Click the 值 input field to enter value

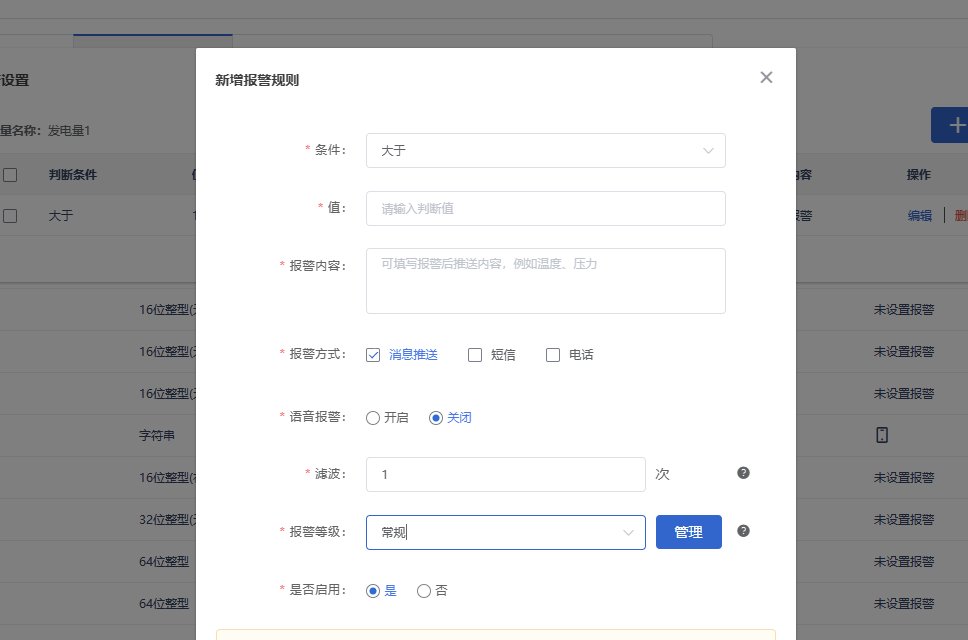coord(545,208)
